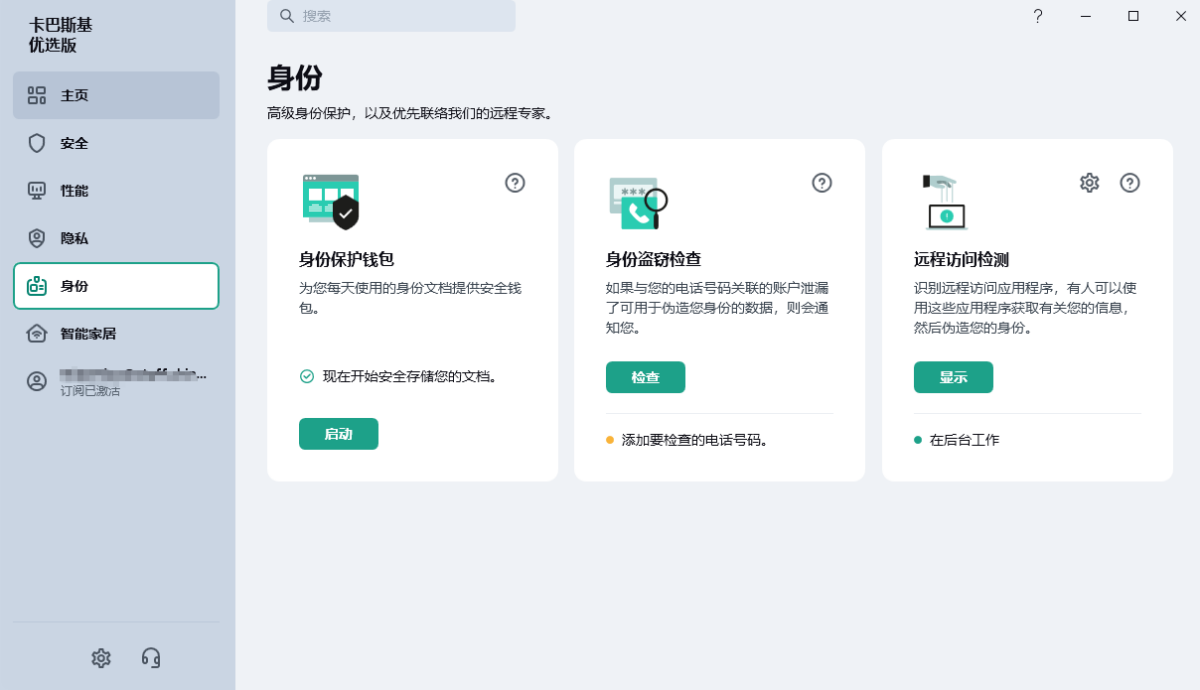The width and height of the screenshot is (1200, 690).
Task: Open the 远程访问检测 card settings gear
Action: (x=1089, y=183)
